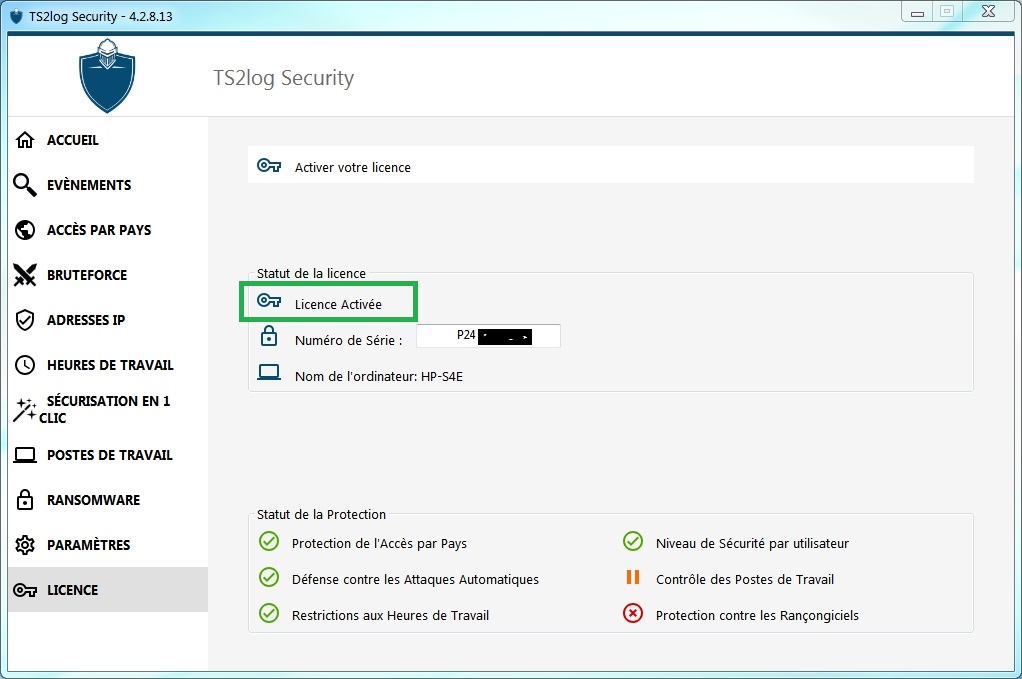The image size is (1022, 679).
Task: Click the Statut de la licence group title
Action: coord(311,274)
